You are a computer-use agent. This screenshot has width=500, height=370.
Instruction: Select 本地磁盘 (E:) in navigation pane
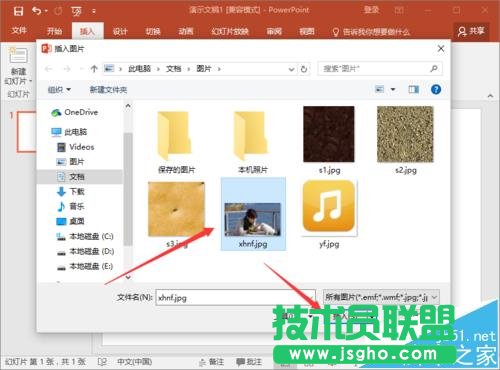(85, 266)
